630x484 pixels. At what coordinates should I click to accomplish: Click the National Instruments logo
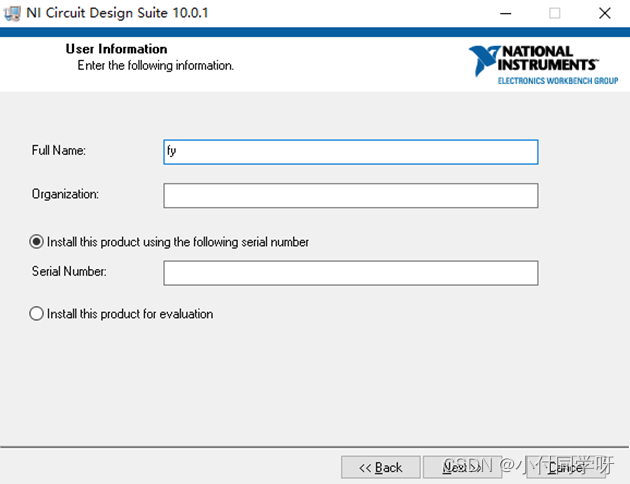point(543,65)
